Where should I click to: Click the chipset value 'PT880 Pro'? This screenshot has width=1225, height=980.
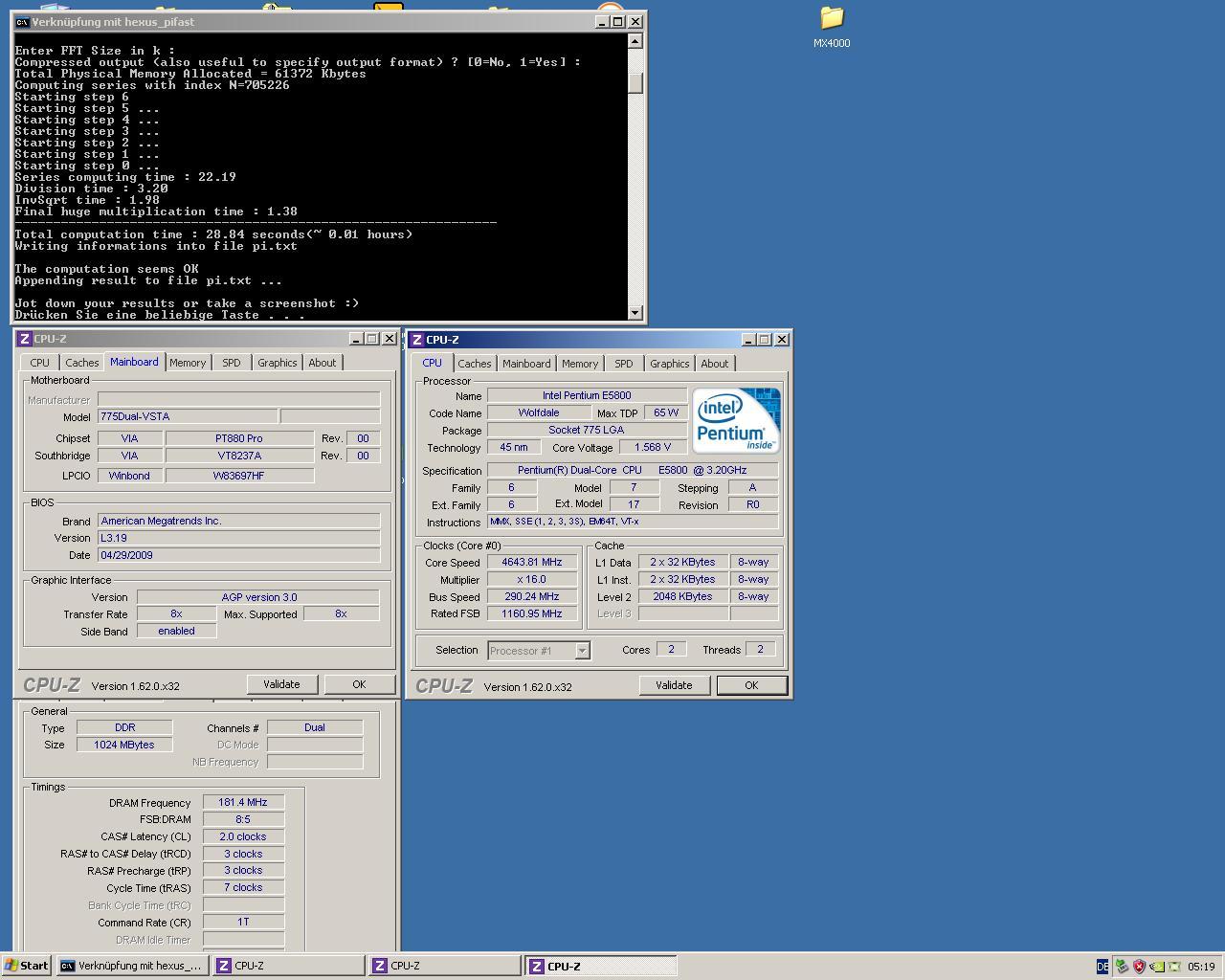(x=239, y=438)
